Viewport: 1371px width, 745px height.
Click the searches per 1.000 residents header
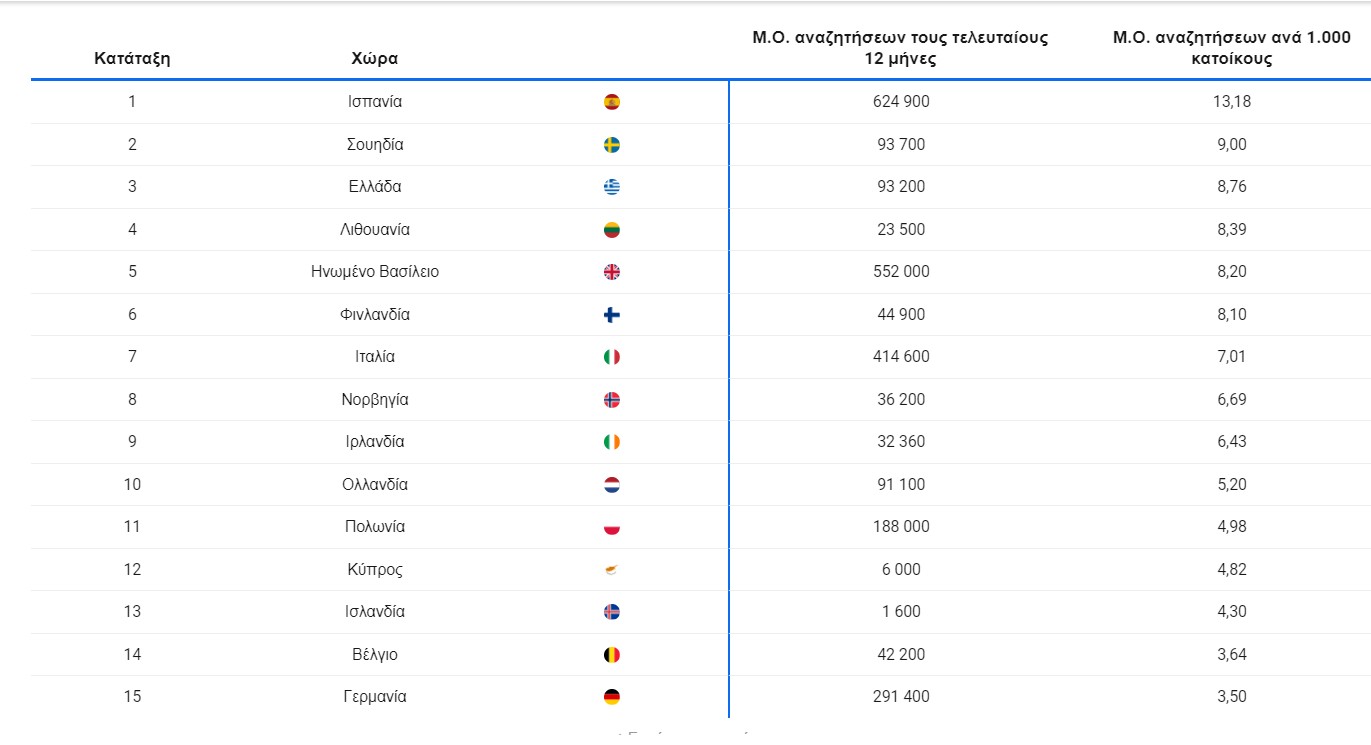(1231, 48)
